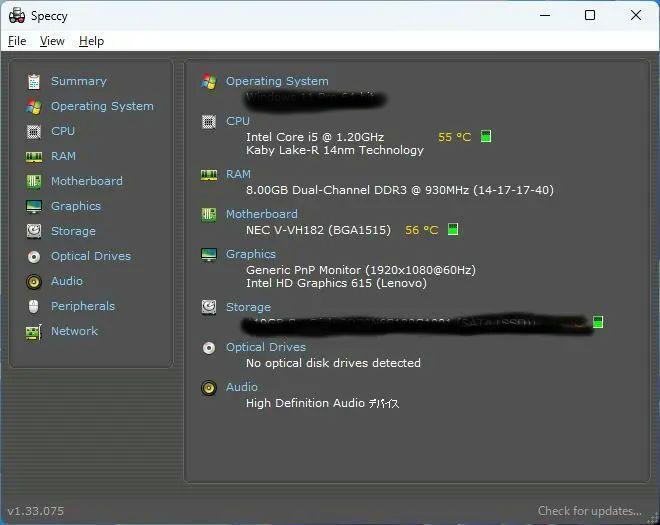
Task: Maximize the Speccy window
Action: click(x=590, y=15)
